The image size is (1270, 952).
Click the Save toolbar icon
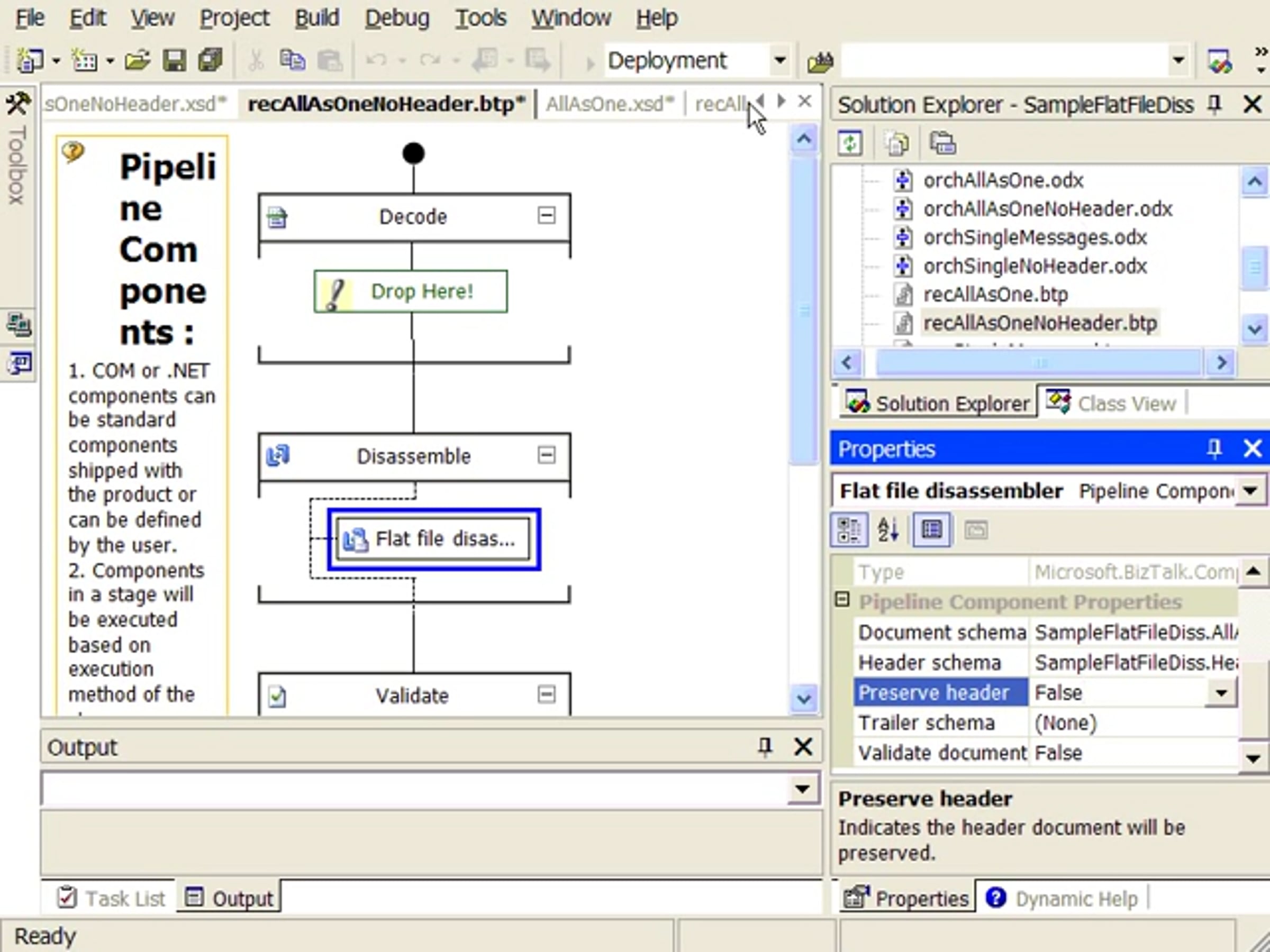point(174,60)
